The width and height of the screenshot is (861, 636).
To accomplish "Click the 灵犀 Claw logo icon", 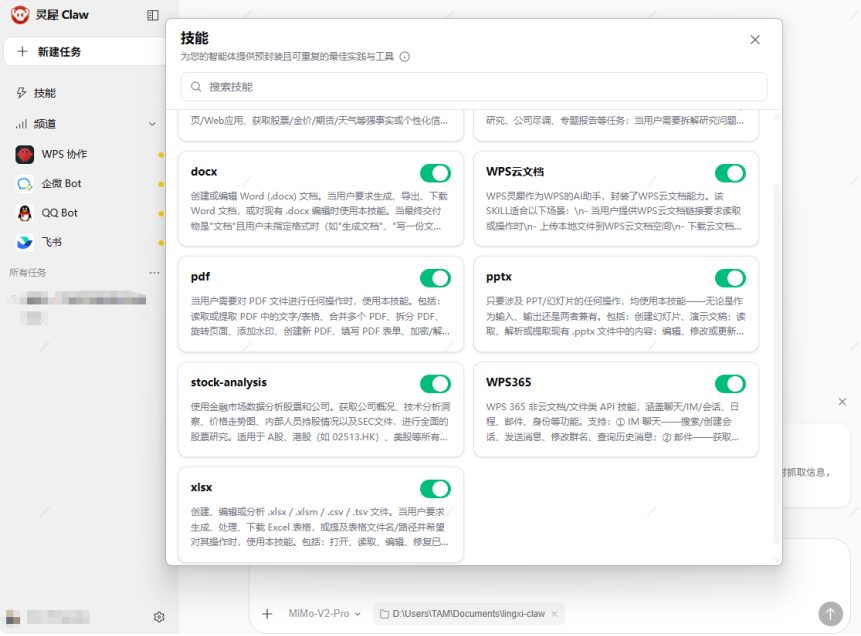I will (20, 15).
